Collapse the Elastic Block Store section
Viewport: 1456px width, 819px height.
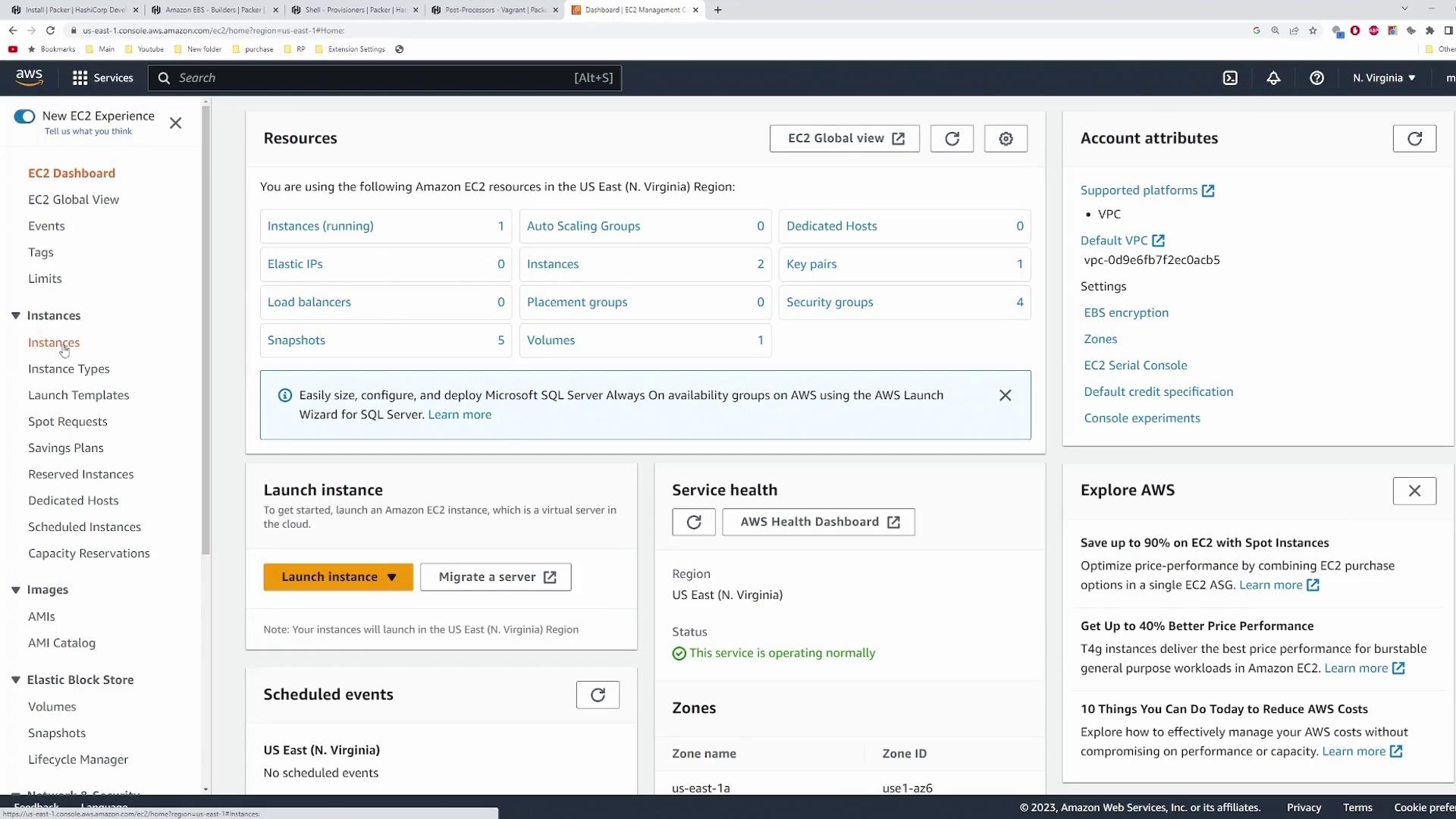coord(16,679)
